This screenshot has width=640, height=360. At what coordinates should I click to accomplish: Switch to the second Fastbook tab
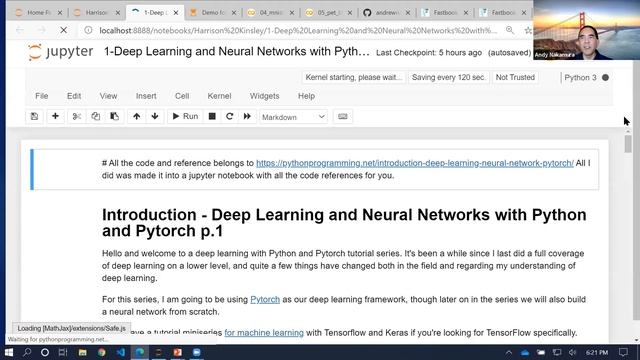pos(503,13)
